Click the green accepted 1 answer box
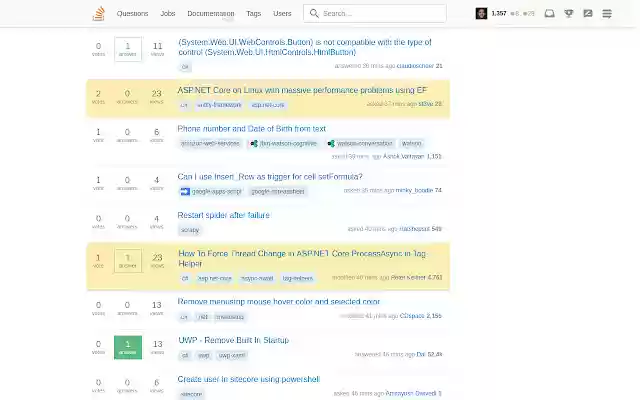Viewport: 640px width, 400px height. (x=128, y=347)
